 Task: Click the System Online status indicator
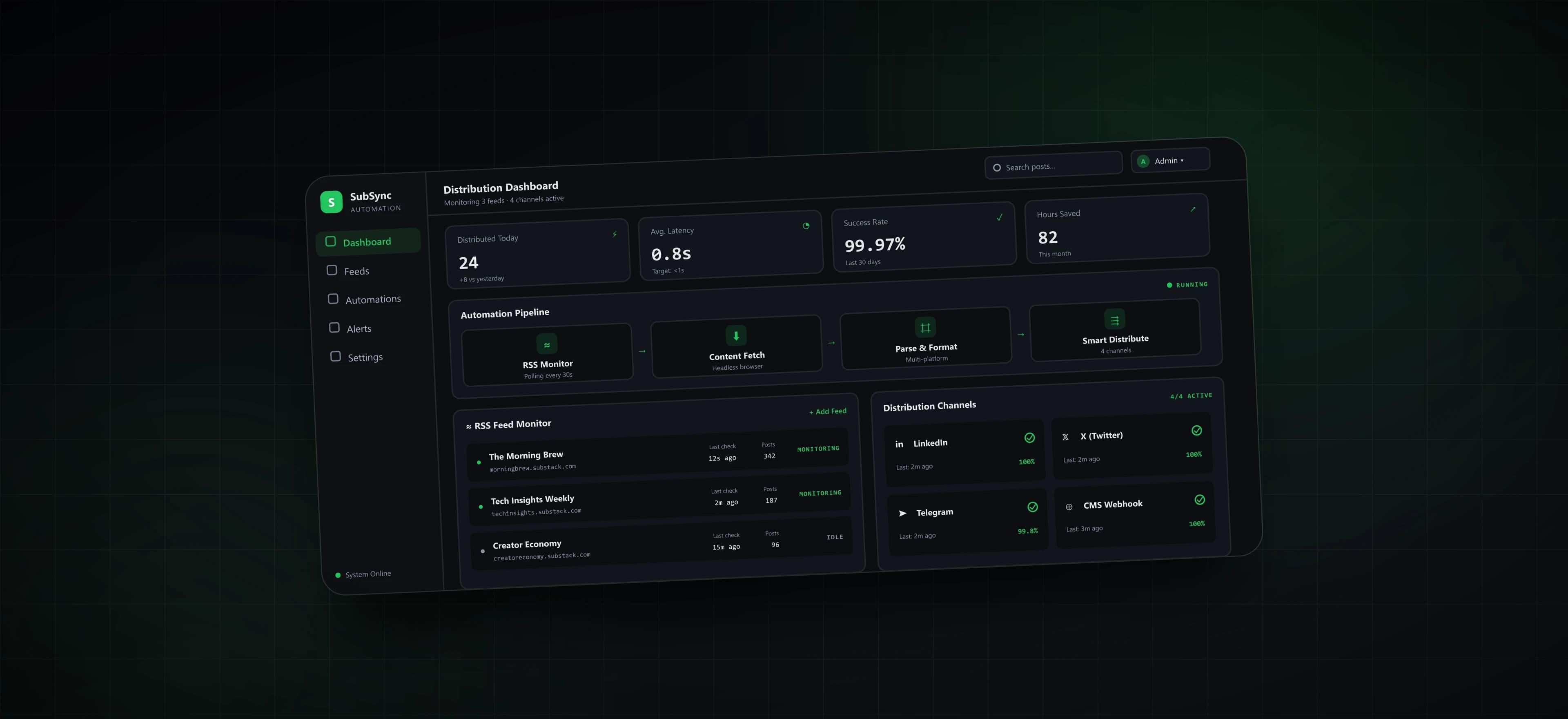pyautogui.click(x=363, y=574)
